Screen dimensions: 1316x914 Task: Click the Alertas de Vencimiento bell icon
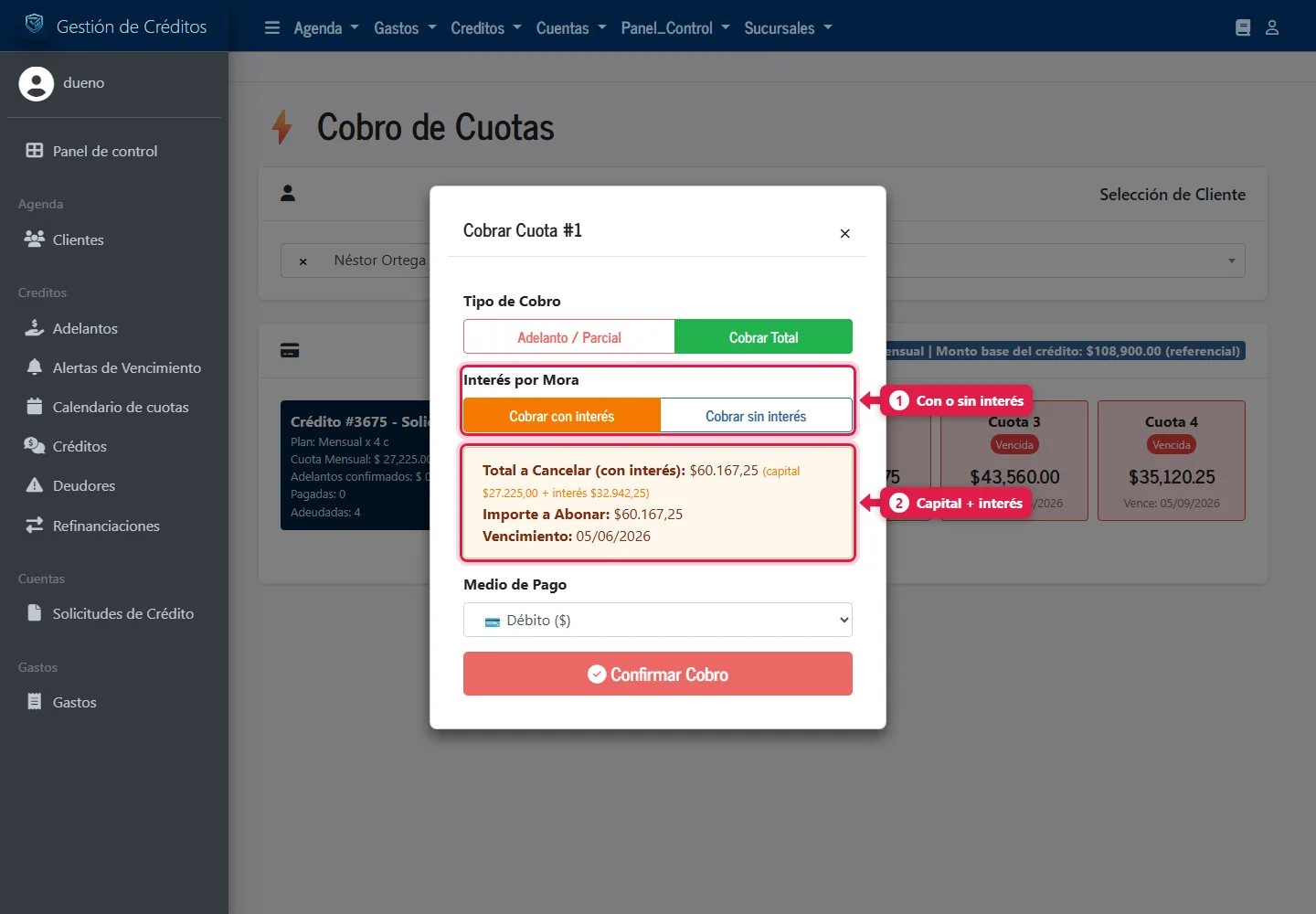tap(35, 367)
